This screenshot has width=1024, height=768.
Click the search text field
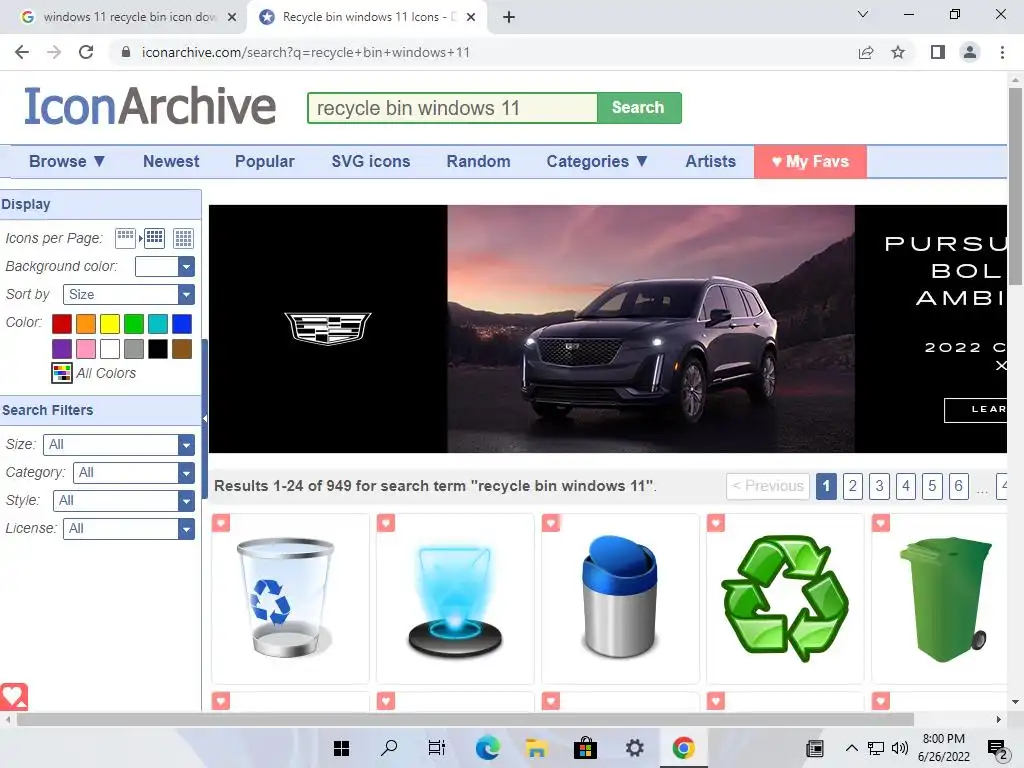pos(453,108)
